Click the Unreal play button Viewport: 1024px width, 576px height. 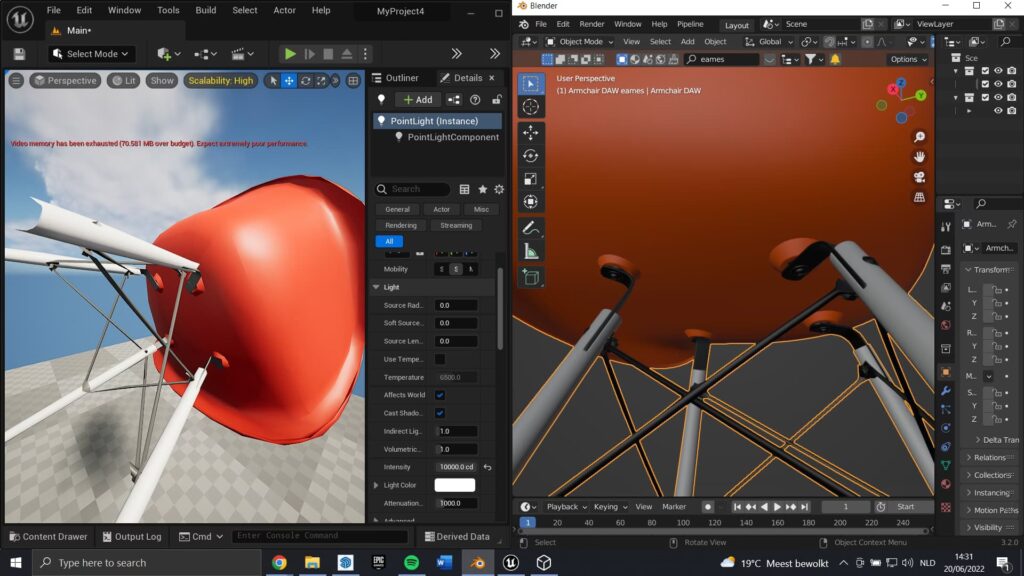click(290, 54)
